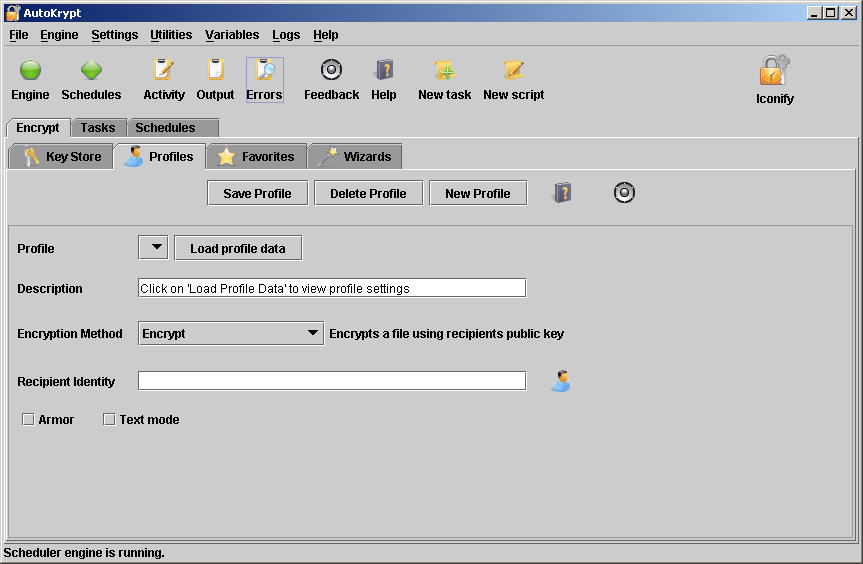Viewport: 863px width, 564px height.
Task: Click 'Encrypts a file using recipients public key' text
Action: click(446, 333)
